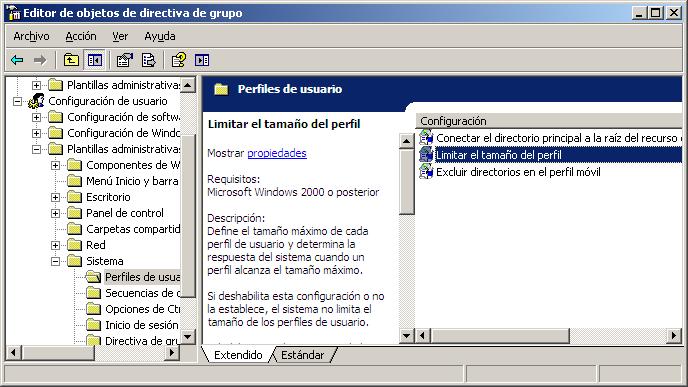Click the setting icon next to Excluir directorios
688x387 pixels.
pyautogui.click(x=426, y=172)
